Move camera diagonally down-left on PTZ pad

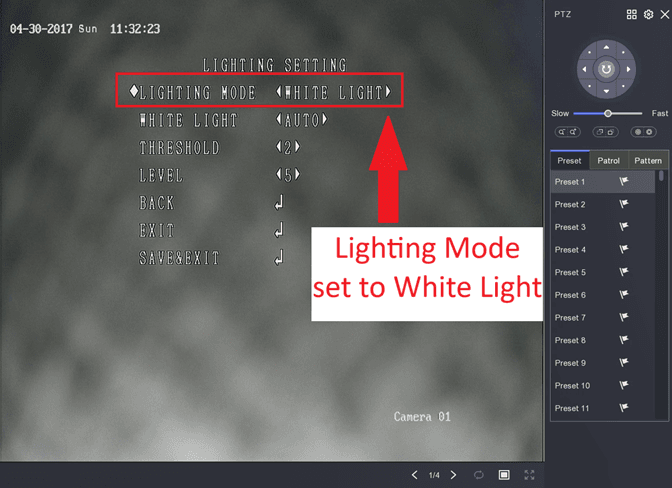click(x=590, y=86)
